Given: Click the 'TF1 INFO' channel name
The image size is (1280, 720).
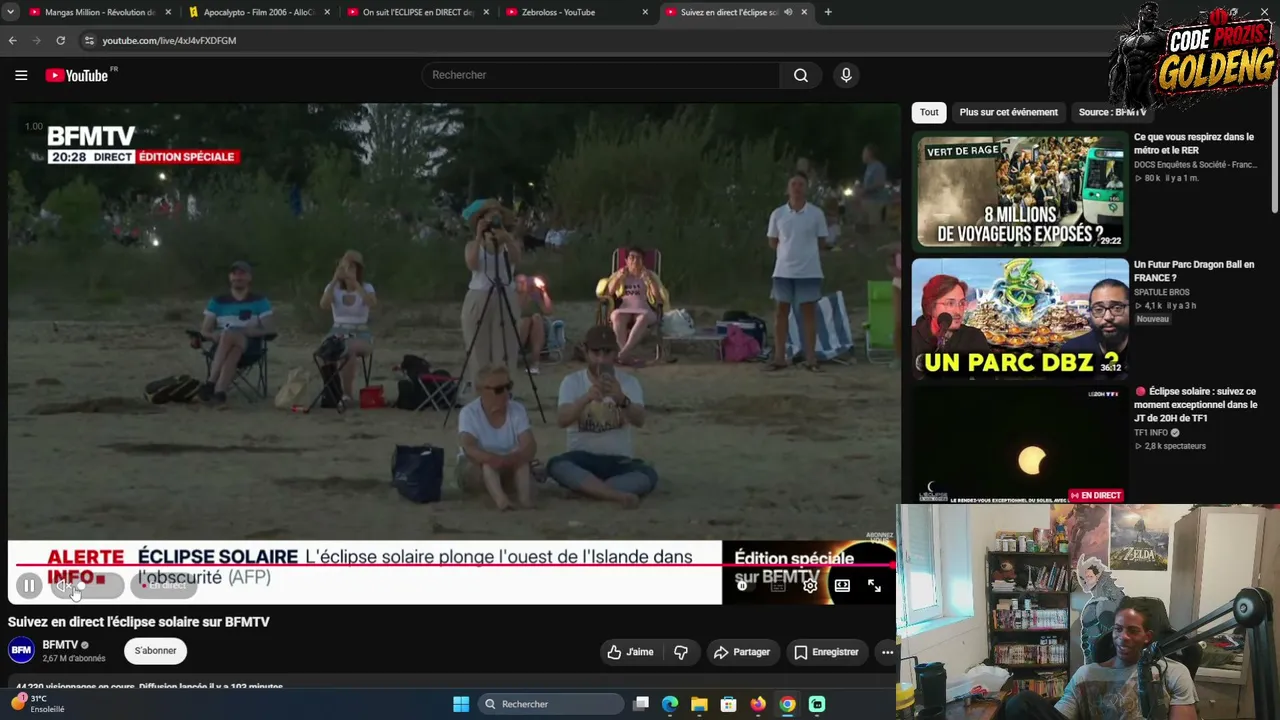Looking at the screenshot, I should tap(1152, 433).
